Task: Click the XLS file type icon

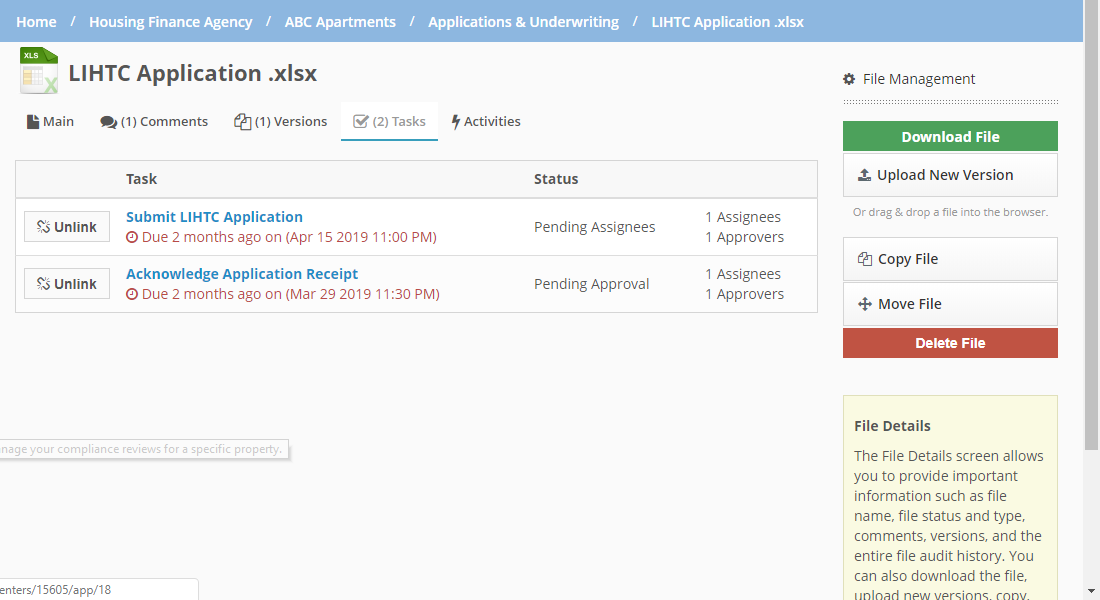Action: pos(39,70)
